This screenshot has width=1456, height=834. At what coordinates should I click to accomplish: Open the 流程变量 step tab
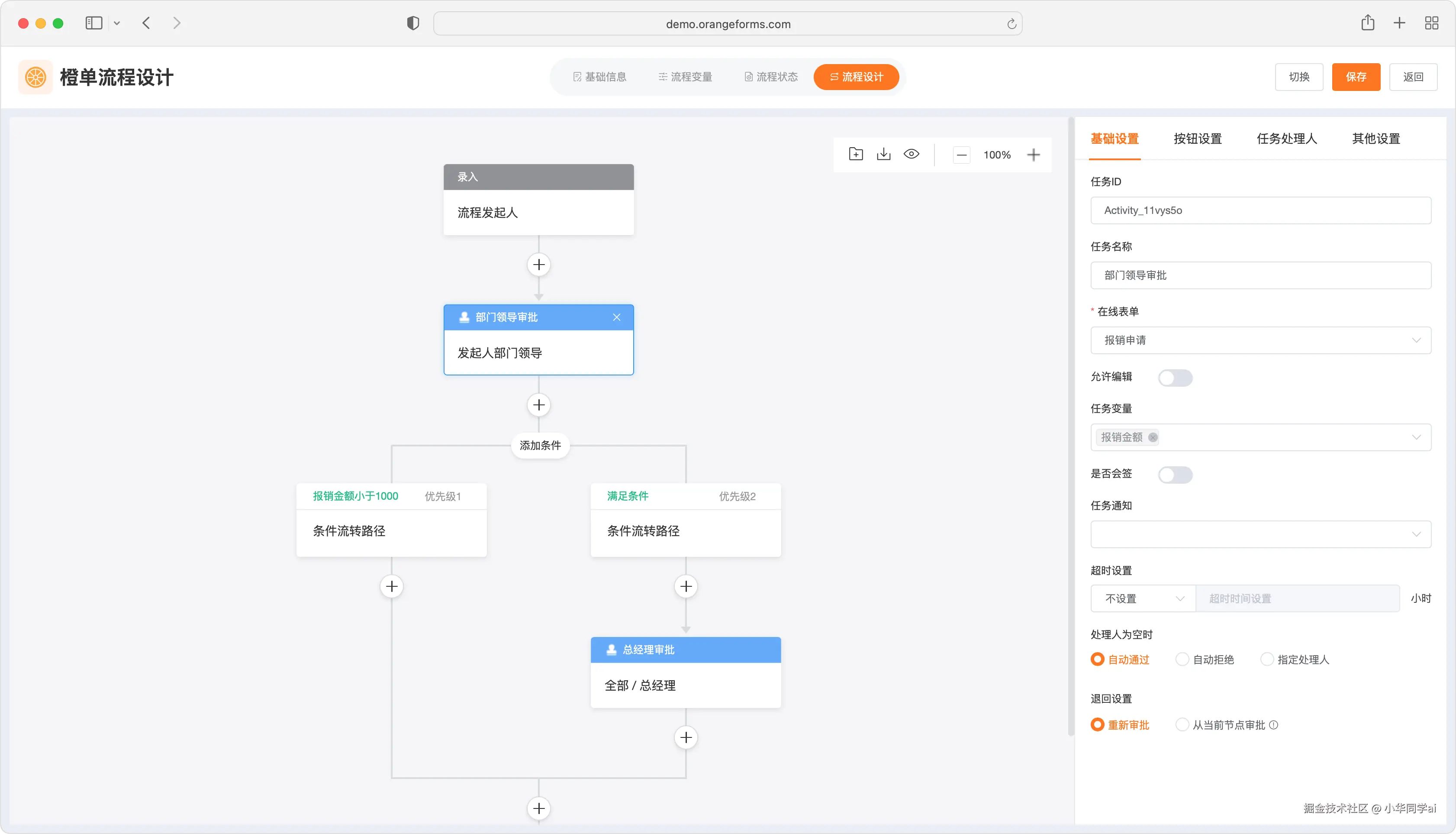tap(685, 77)
